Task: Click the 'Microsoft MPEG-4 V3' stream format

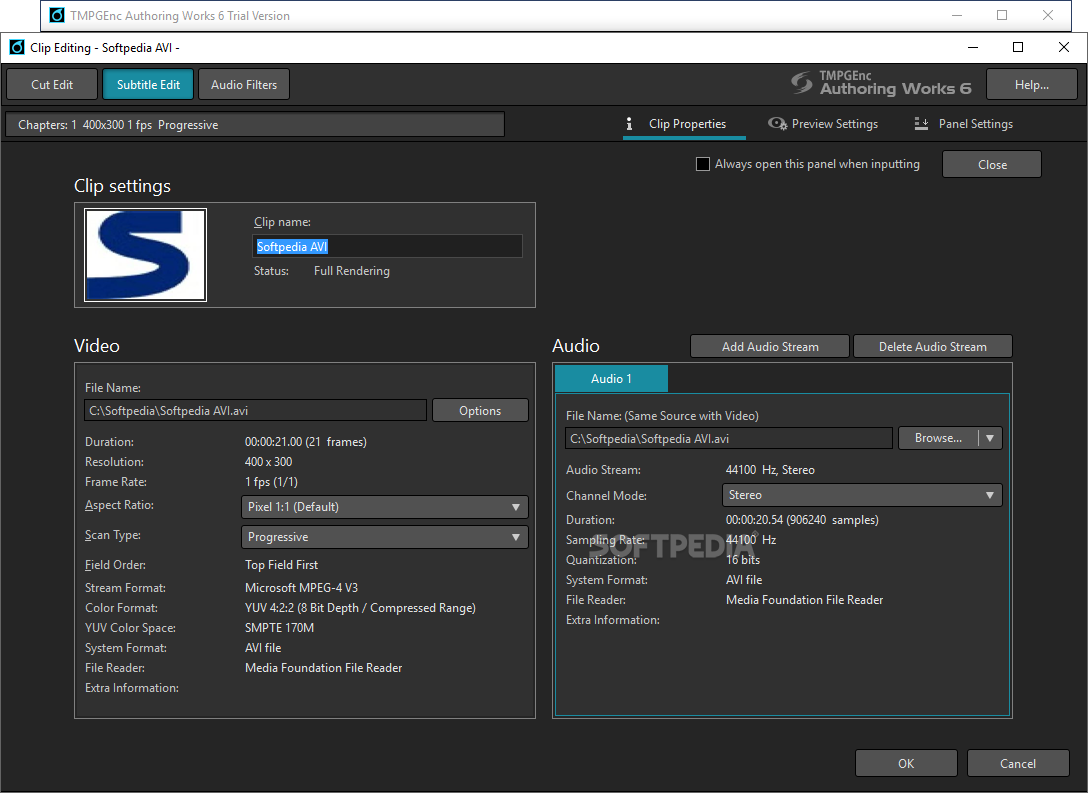Action: (301, 588)
